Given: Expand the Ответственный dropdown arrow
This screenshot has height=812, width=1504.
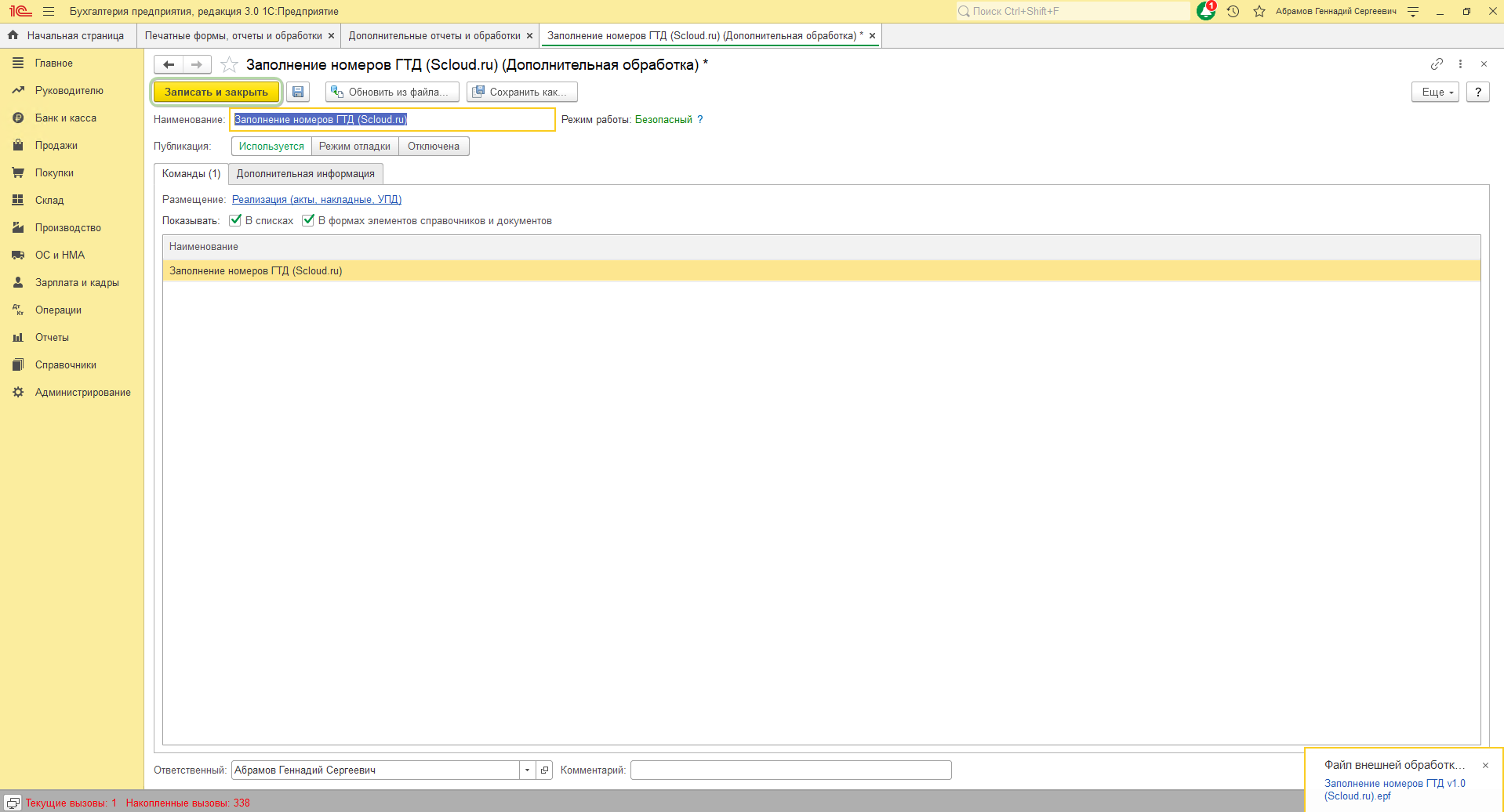Looking at the screenshot, I should [x=528, y=770].
